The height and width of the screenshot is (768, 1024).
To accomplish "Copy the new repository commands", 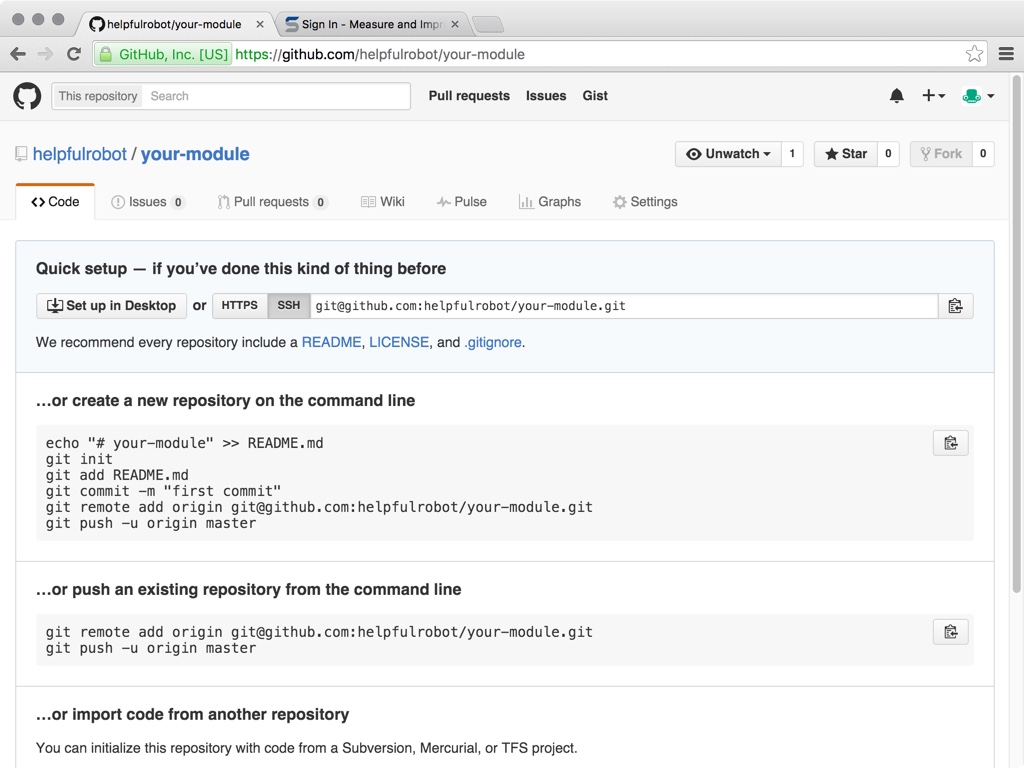I will [x=951, y=443].
